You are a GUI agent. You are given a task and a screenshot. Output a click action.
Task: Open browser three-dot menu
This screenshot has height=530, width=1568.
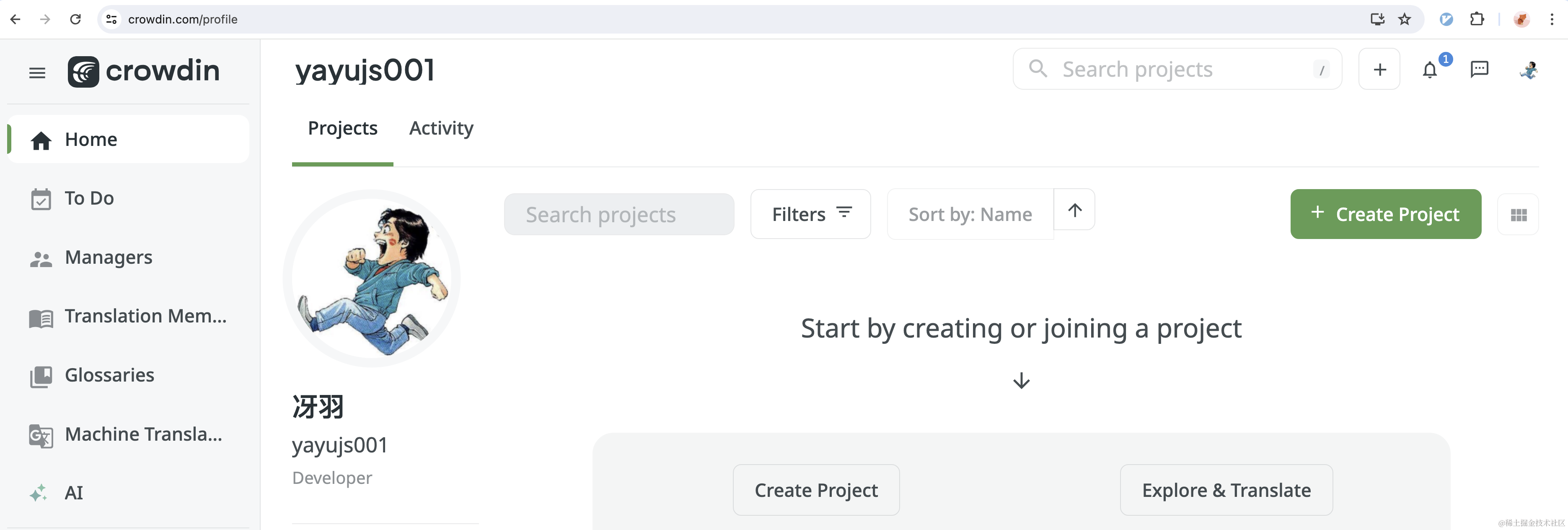pyautogui.click(x=1552, y=19)
